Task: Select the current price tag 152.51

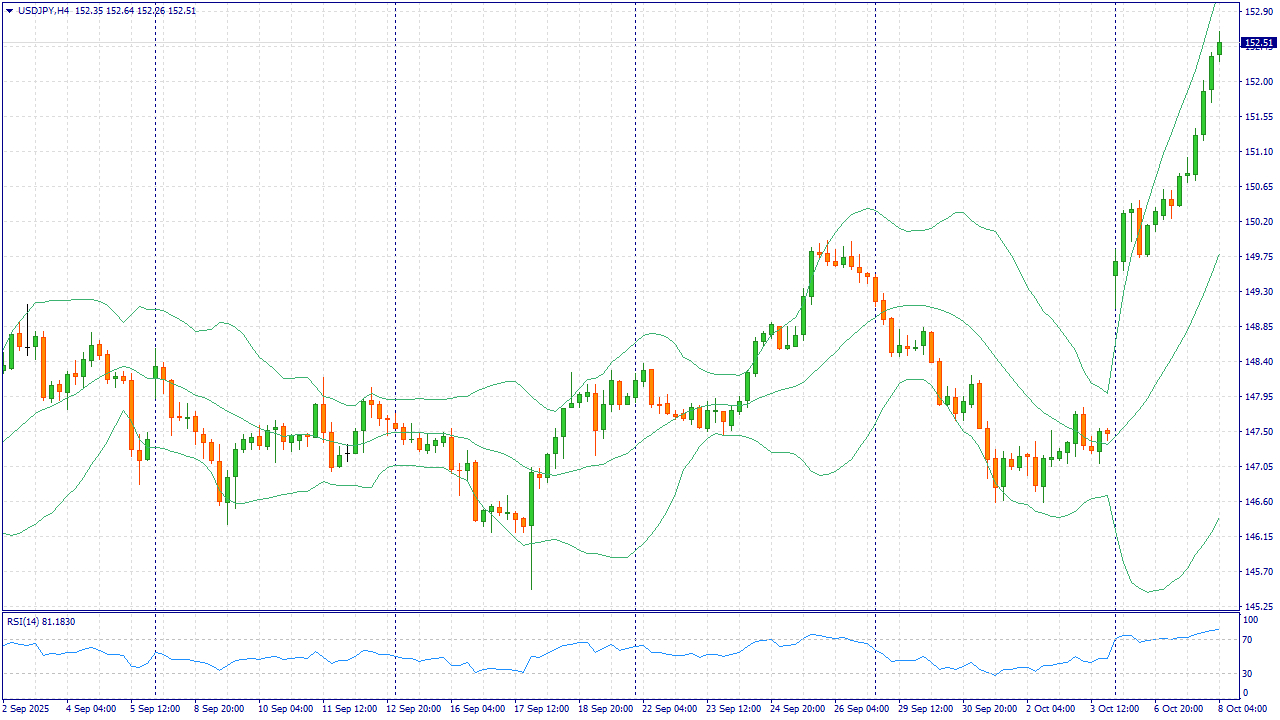Action: click(x=1257, y=43)
